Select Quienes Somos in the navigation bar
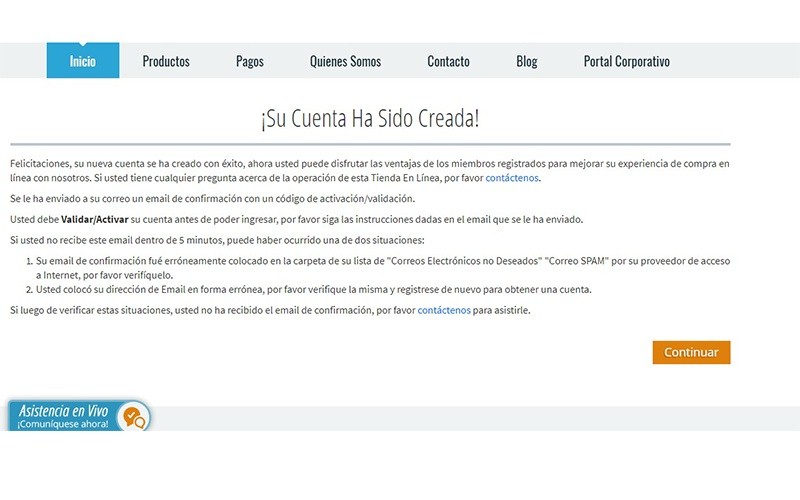 [345, 61]
